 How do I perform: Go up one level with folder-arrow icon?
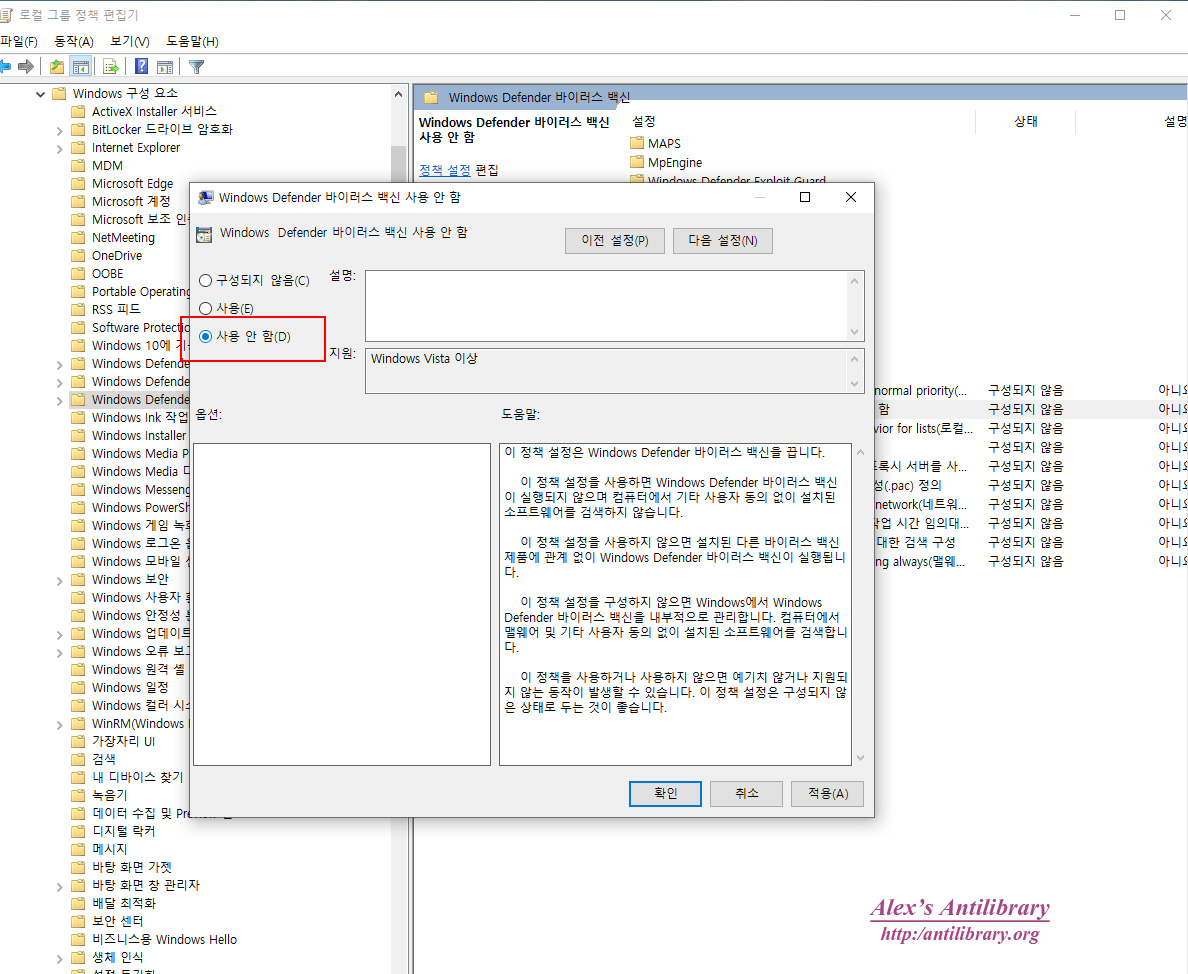point(57,67)
